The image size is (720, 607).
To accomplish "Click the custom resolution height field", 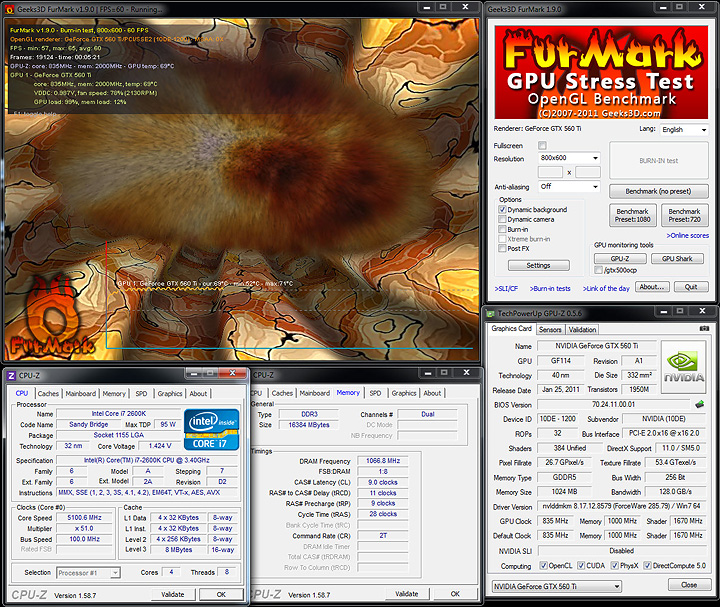I will click(588, 172).
